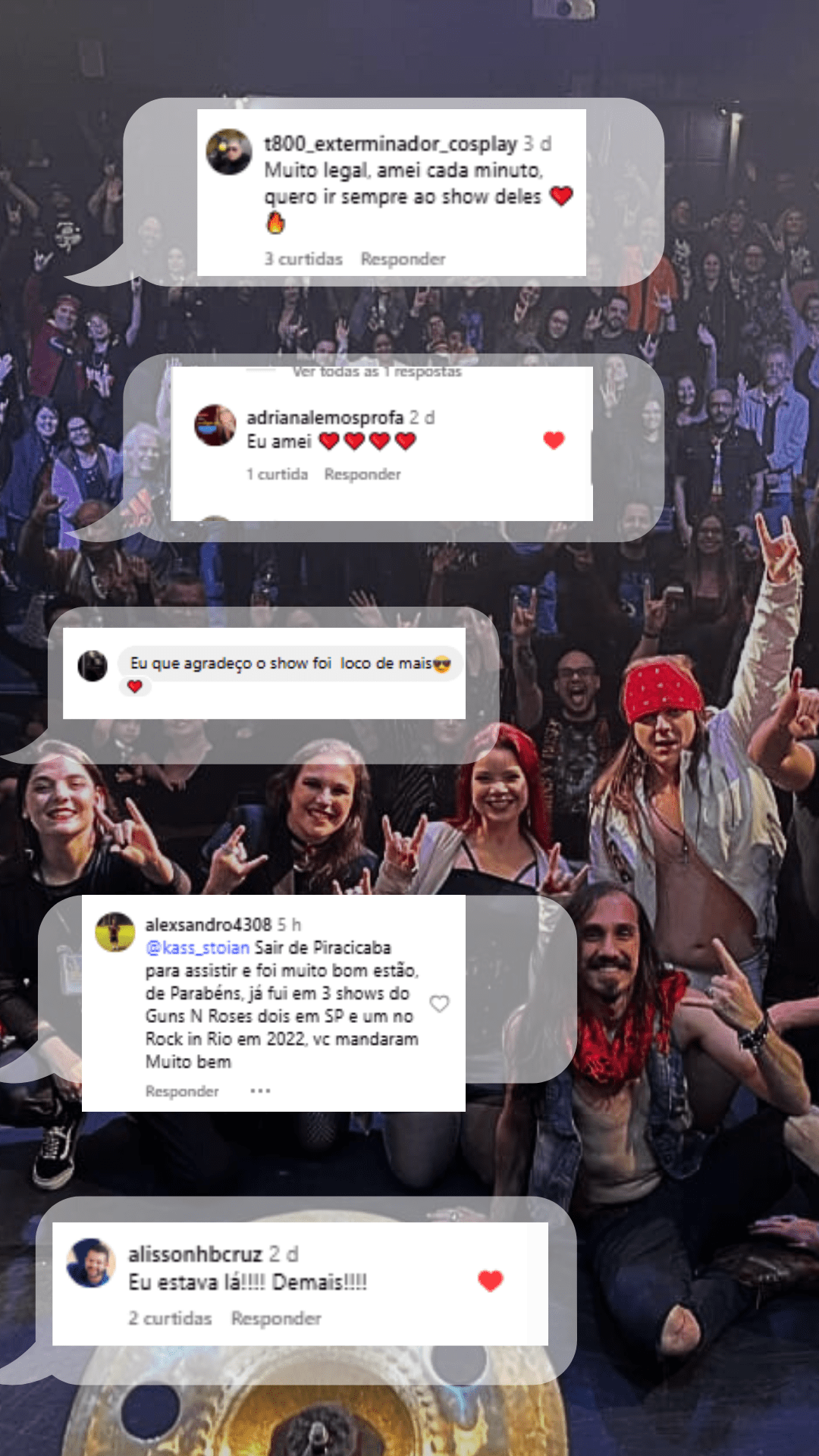The width and height of the screenshot is (819, 1456).
Task: Open alissonhbcruz's profile picture
Action: tap(91, 1263)
